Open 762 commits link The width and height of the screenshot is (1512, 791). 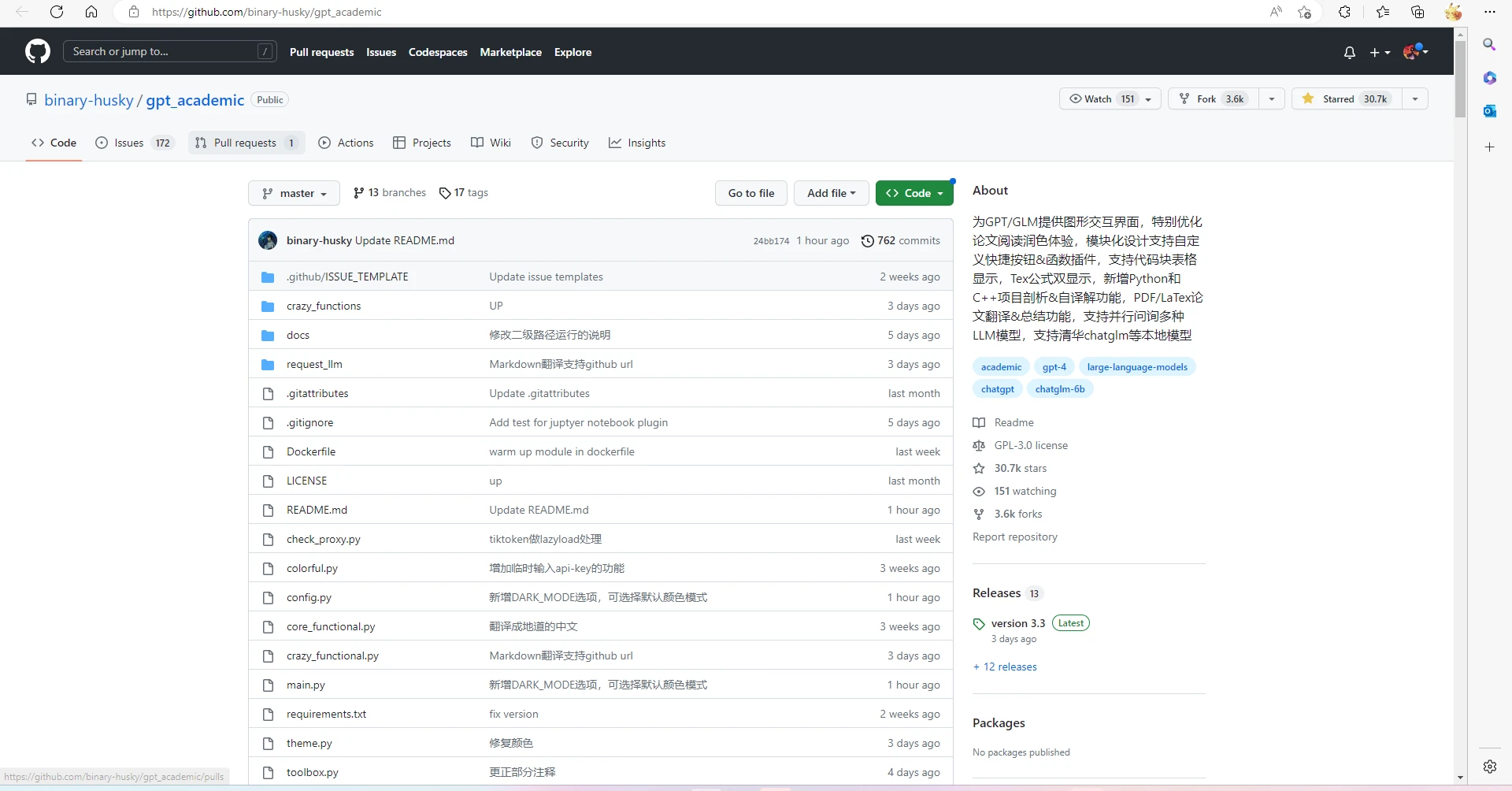[x=900, y=241]
